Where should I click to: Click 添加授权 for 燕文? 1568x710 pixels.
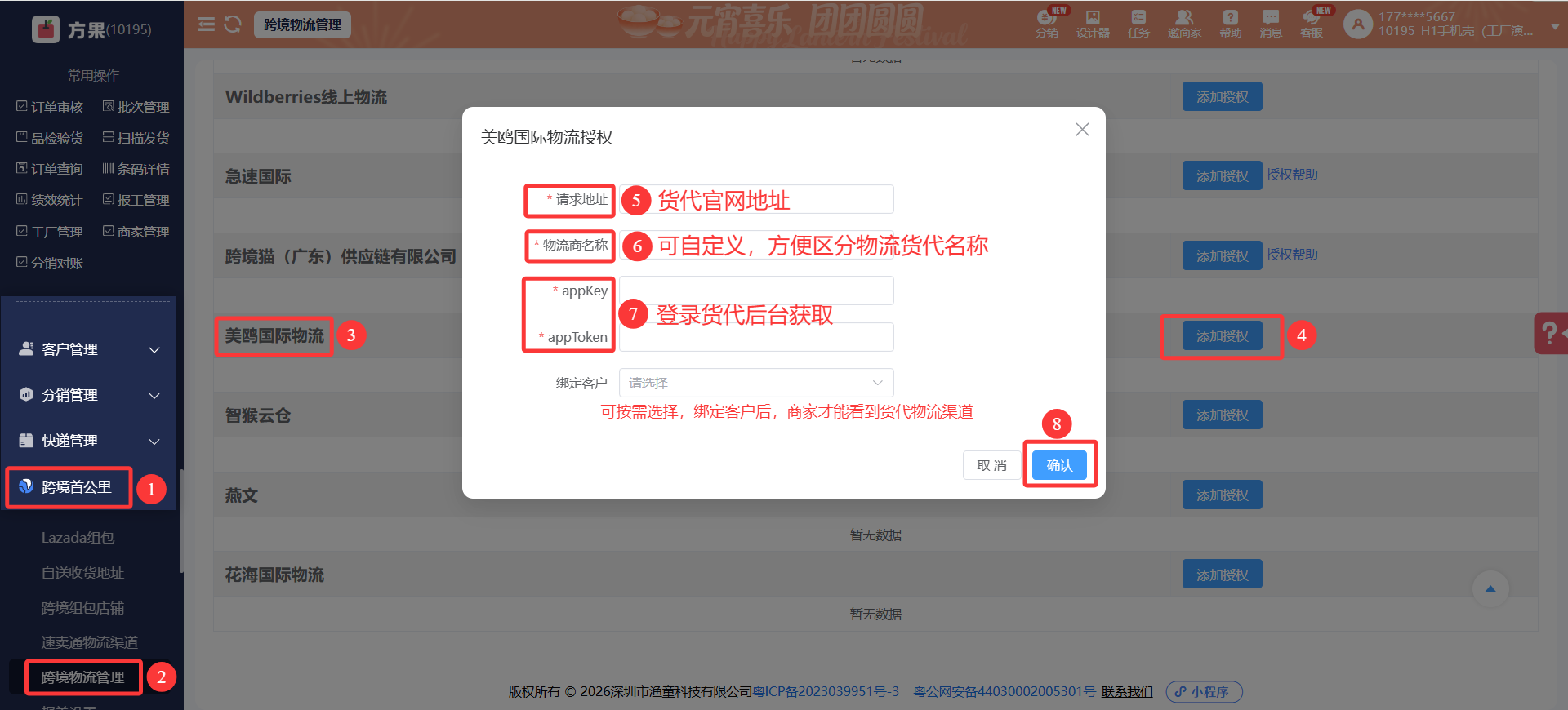click(x=1222, y=495)
